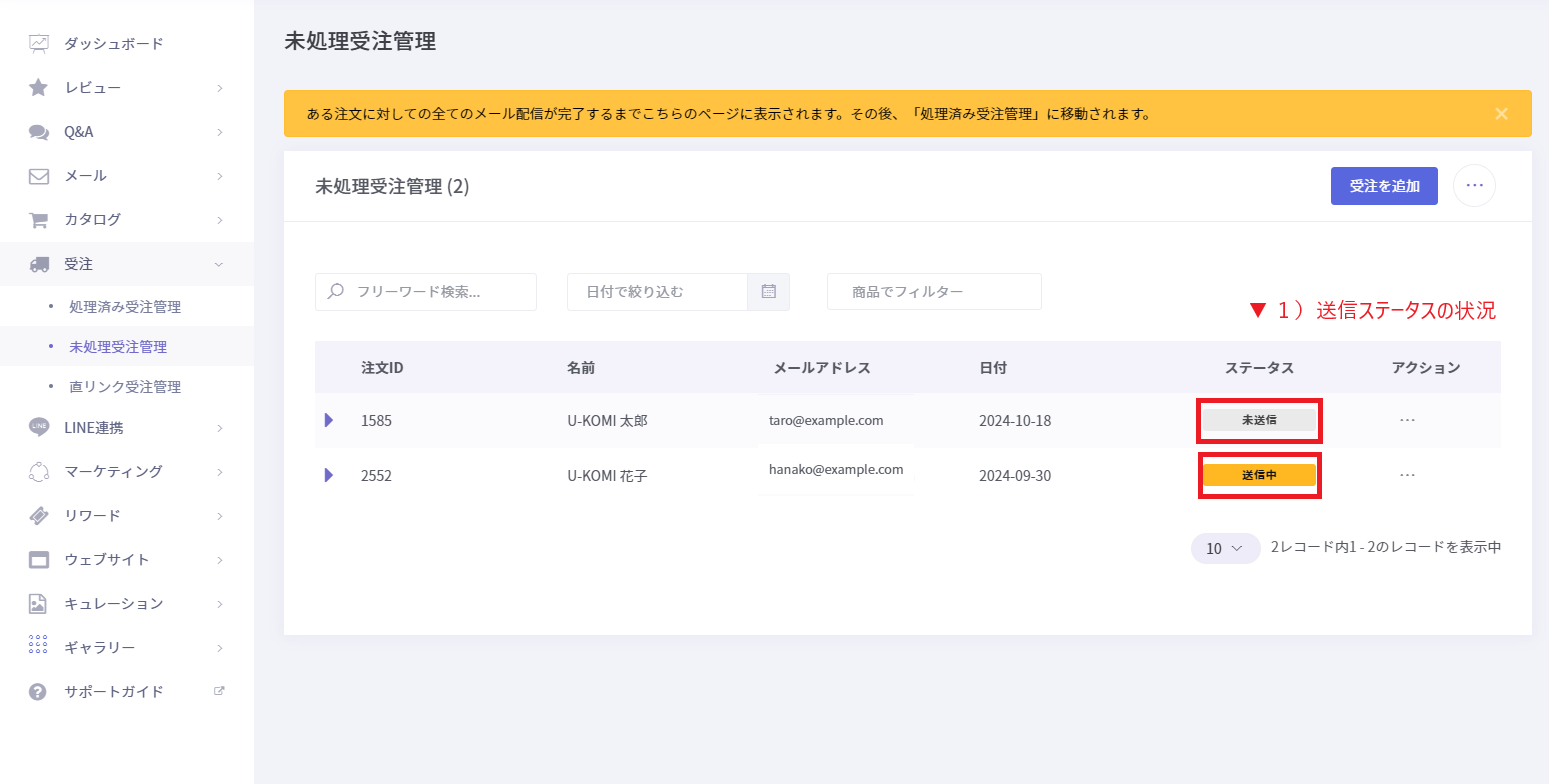The image size is (1549, 784).
Task: Open 処理済み受注管理 submenu item
Action: click(125, 307)
